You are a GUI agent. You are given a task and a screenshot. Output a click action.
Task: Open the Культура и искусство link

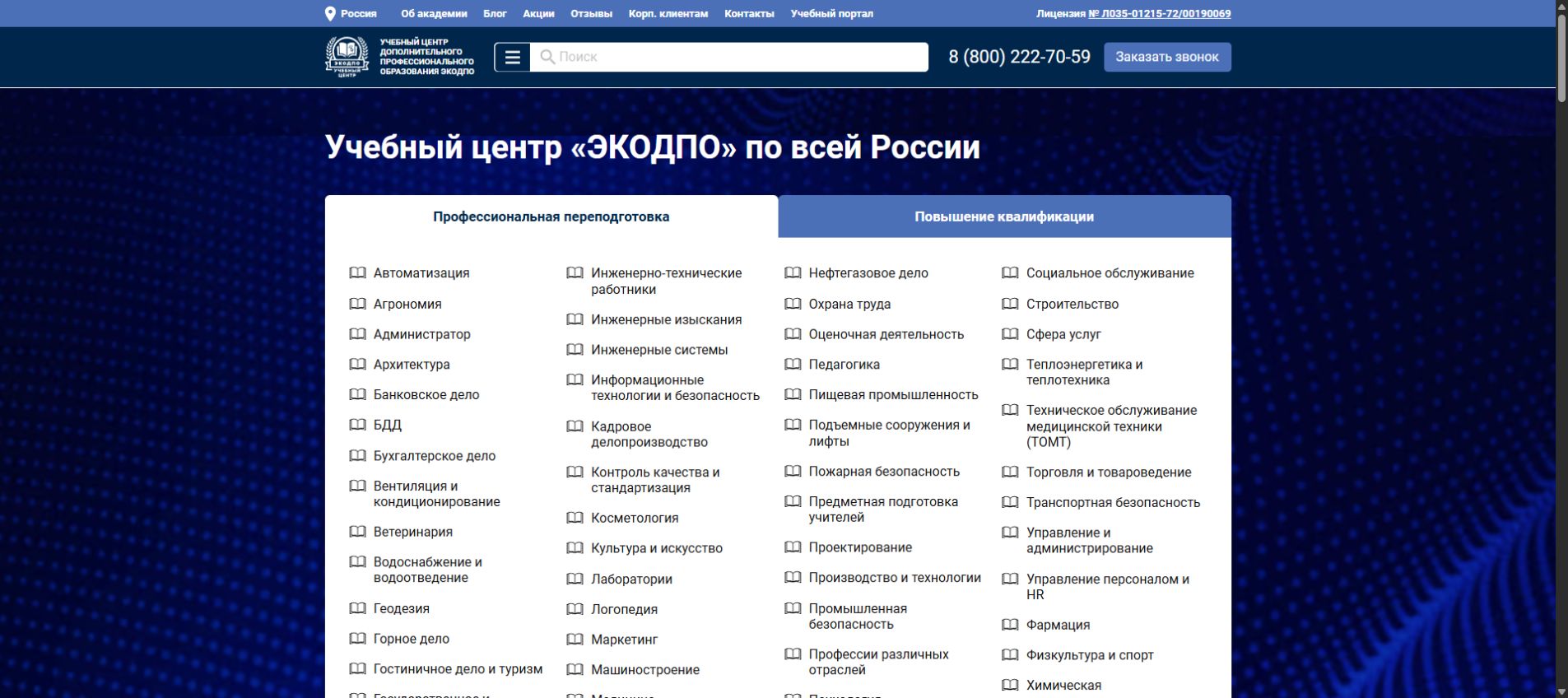(x=657, y=548)
